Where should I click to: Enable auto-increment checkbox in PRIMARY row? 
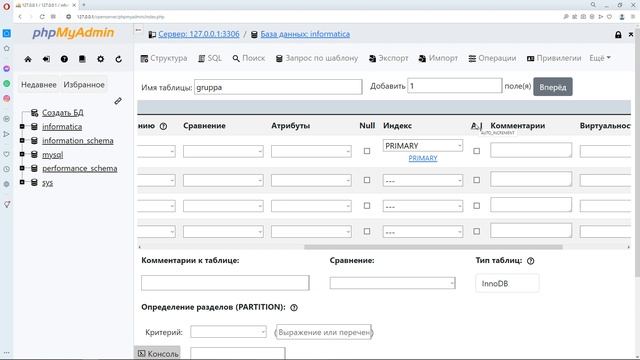[476, 151]
